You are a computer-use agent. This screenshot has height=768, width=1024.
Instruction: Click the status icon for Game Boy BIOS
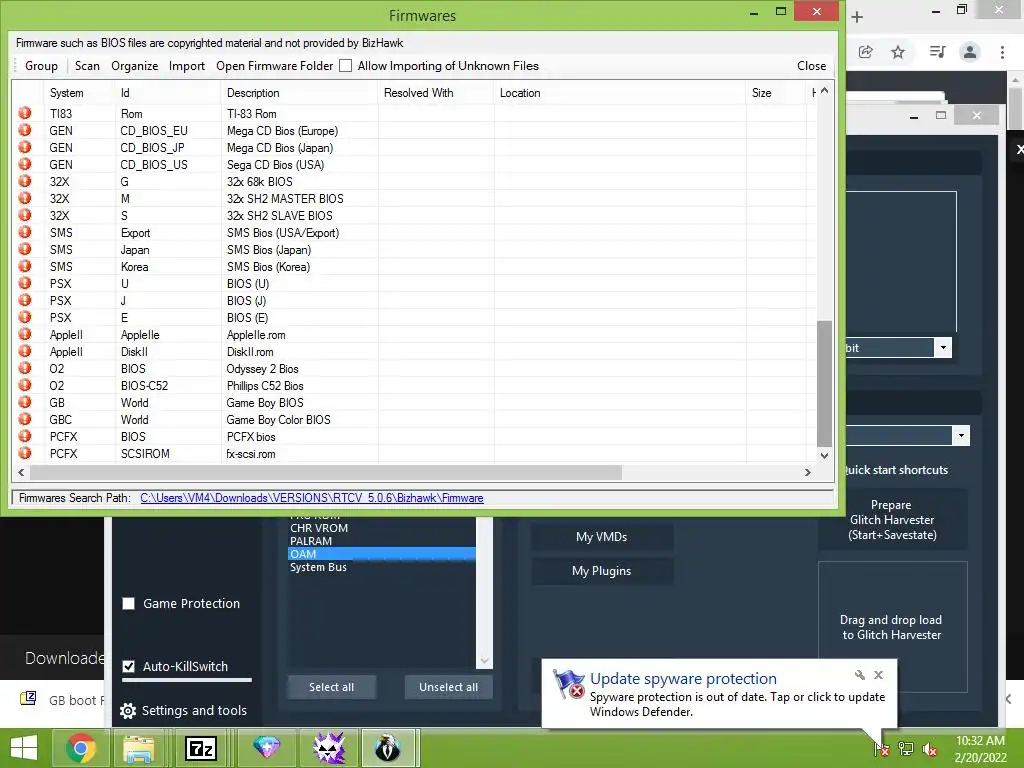[25, 402]
